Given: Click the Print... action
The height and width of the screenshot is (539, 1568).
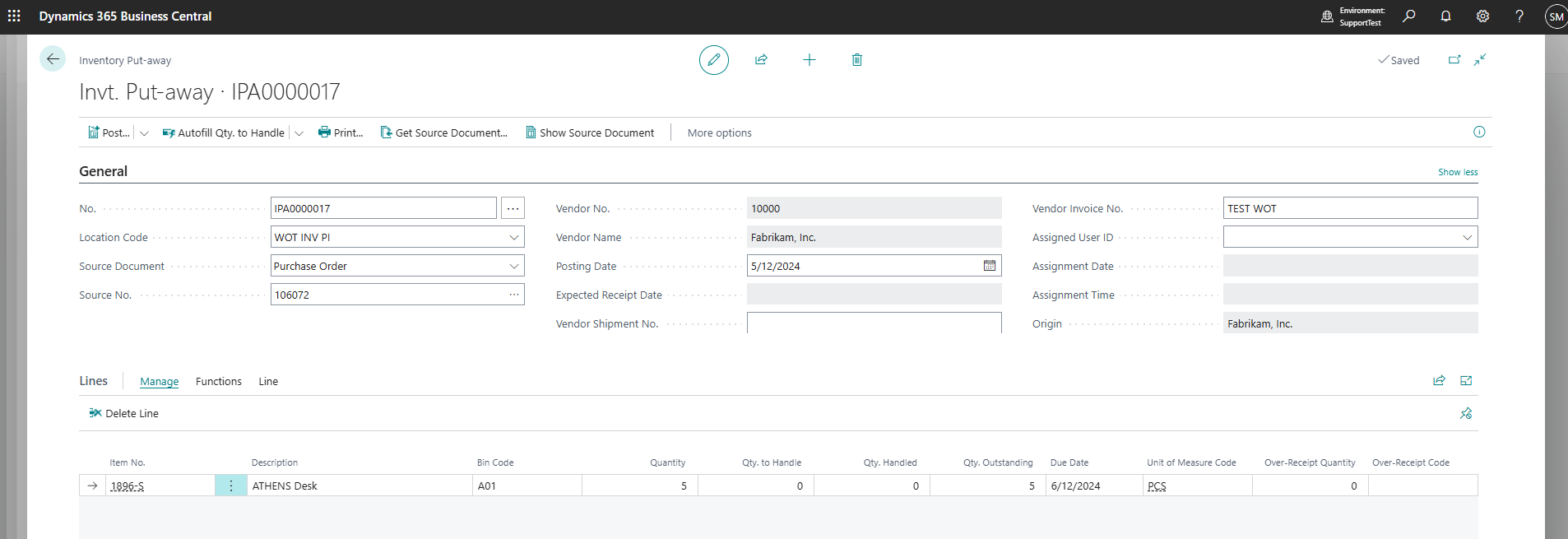Looking at the screenshot, I should tap(341, 132).
